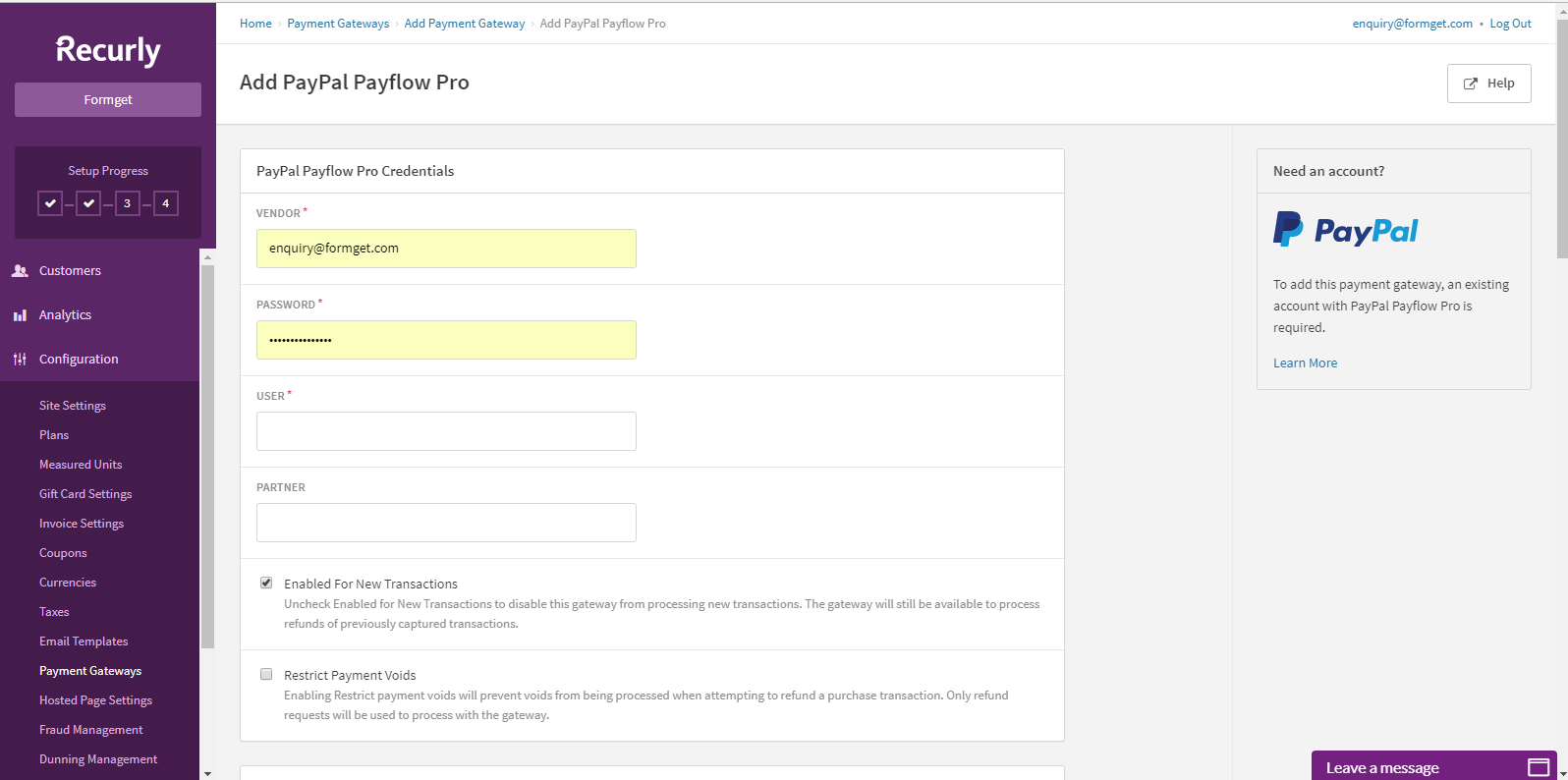
Task: Select Payment Gateways in sidebar
Action: [90, 671]
